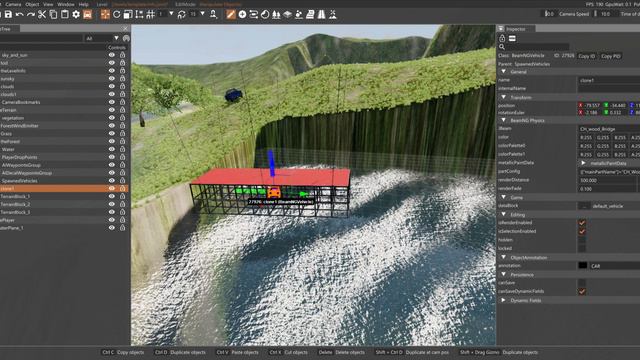Toggle visibility of TerrainBlock_1
The image size is (640, 360).
click(x=112, y=196)
